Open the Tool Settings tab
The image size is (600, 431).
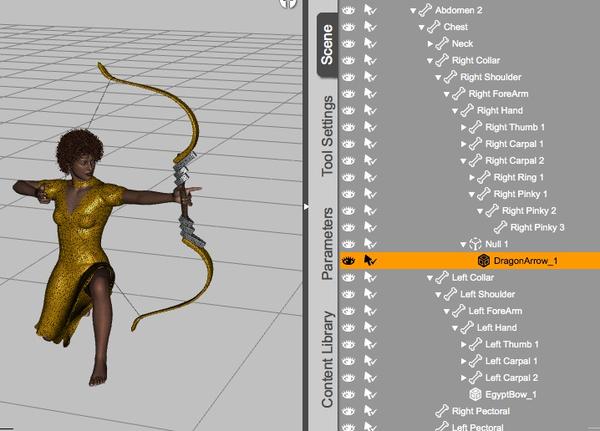click(x=328, y=136)
